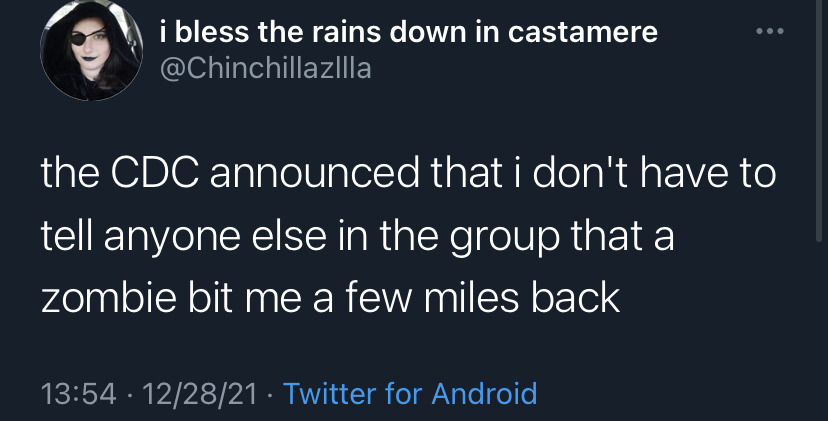Click the 13:54 timestamp
The height and width of the screenshot is (421, 828).
[79, 394]
